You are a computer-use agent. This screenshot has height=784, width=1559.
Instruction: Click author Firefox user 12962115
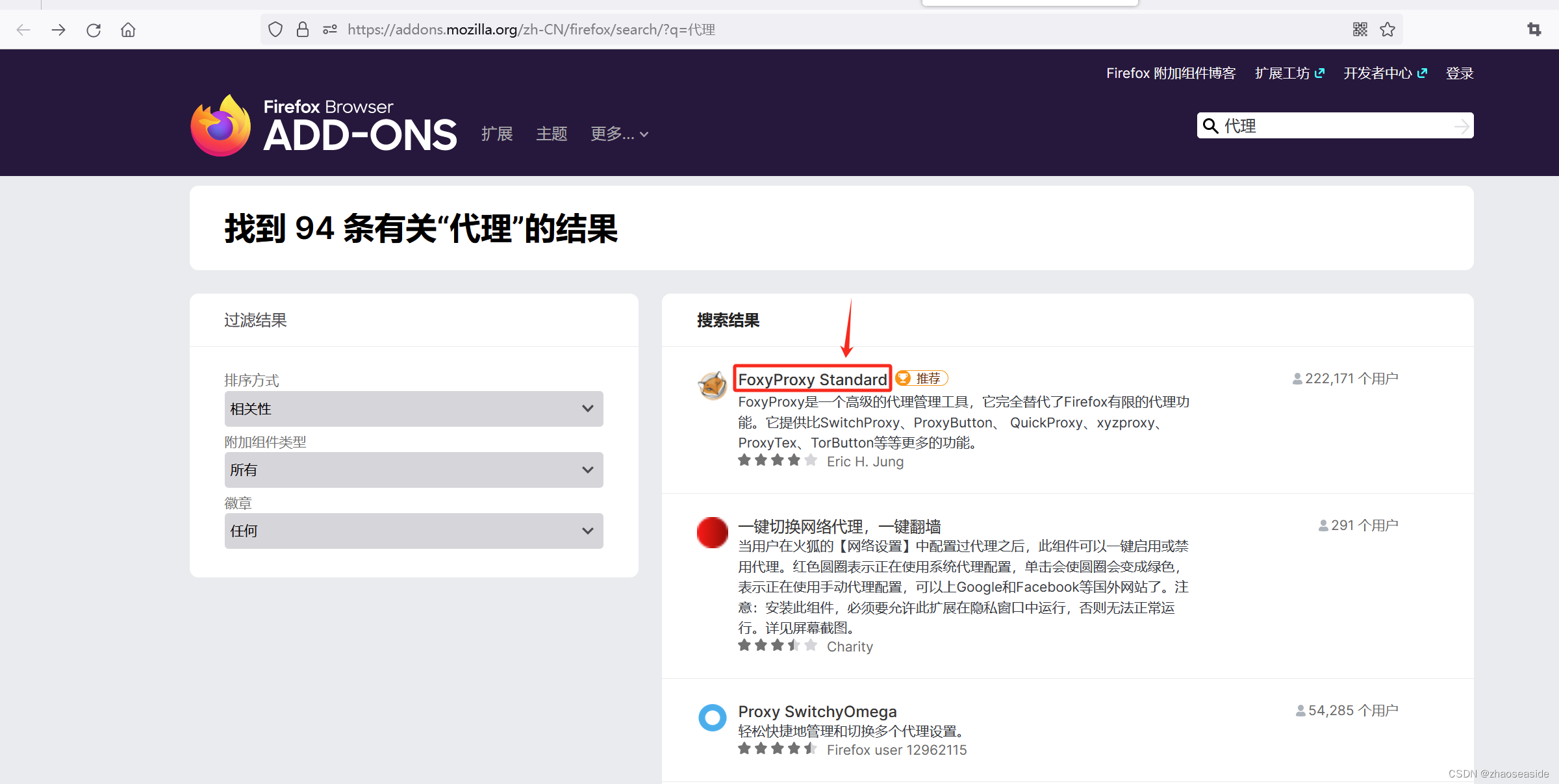[896, 750]
